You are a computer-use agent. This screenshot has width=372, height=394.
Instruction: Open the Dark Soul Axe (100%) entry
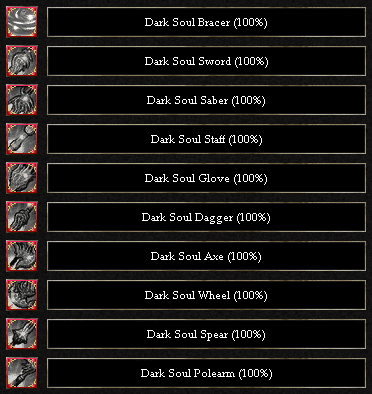tap(206, 256)
